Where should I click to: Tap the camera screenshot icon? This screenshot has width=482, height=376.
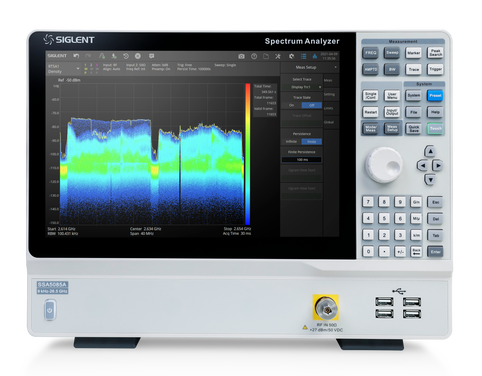(242, 56)
